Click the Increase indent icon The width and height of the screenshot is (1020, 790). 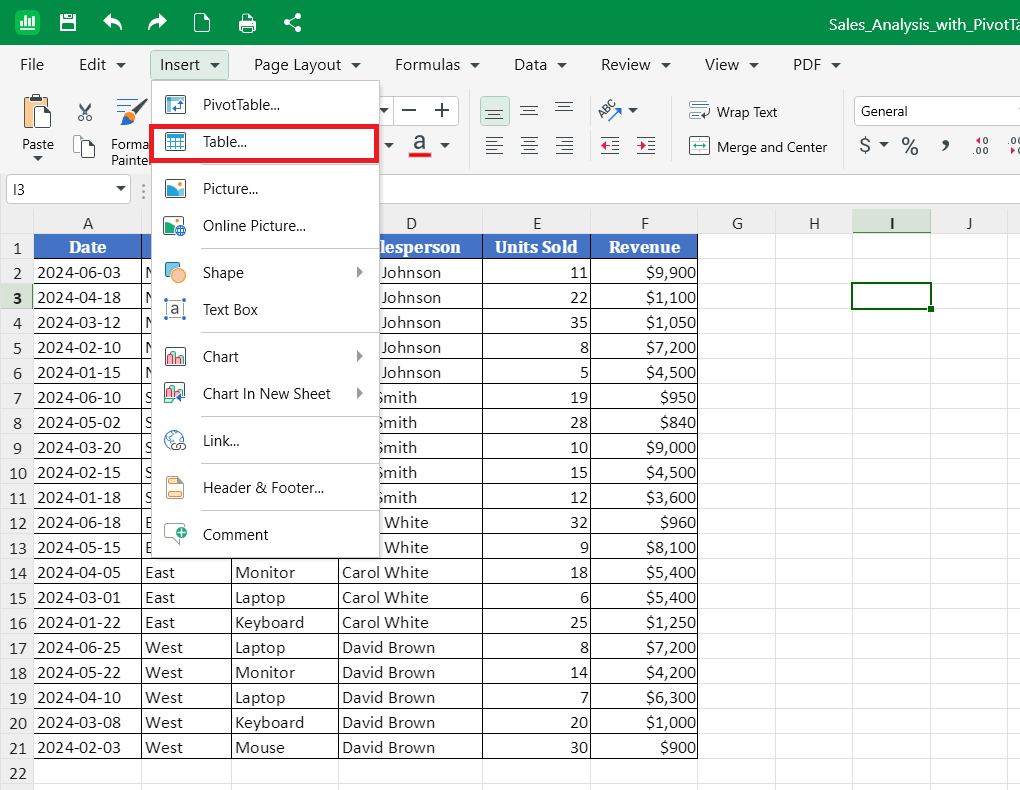pyautogui.click(x=645, y=146)
